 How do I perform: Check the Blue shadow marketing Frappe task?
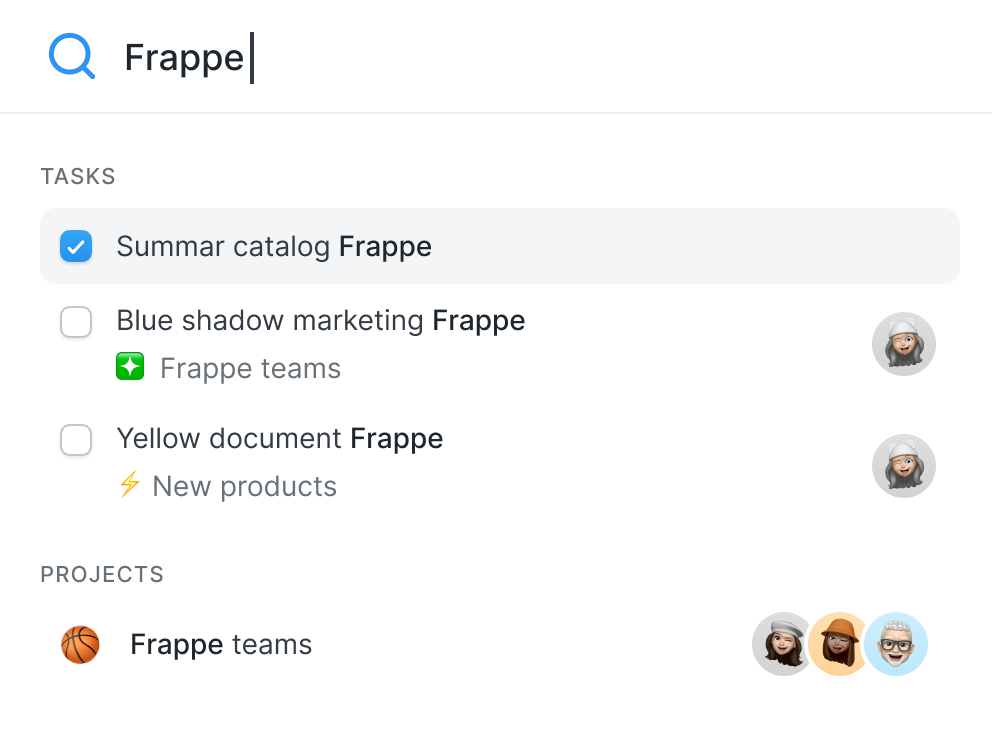point(76,322)
